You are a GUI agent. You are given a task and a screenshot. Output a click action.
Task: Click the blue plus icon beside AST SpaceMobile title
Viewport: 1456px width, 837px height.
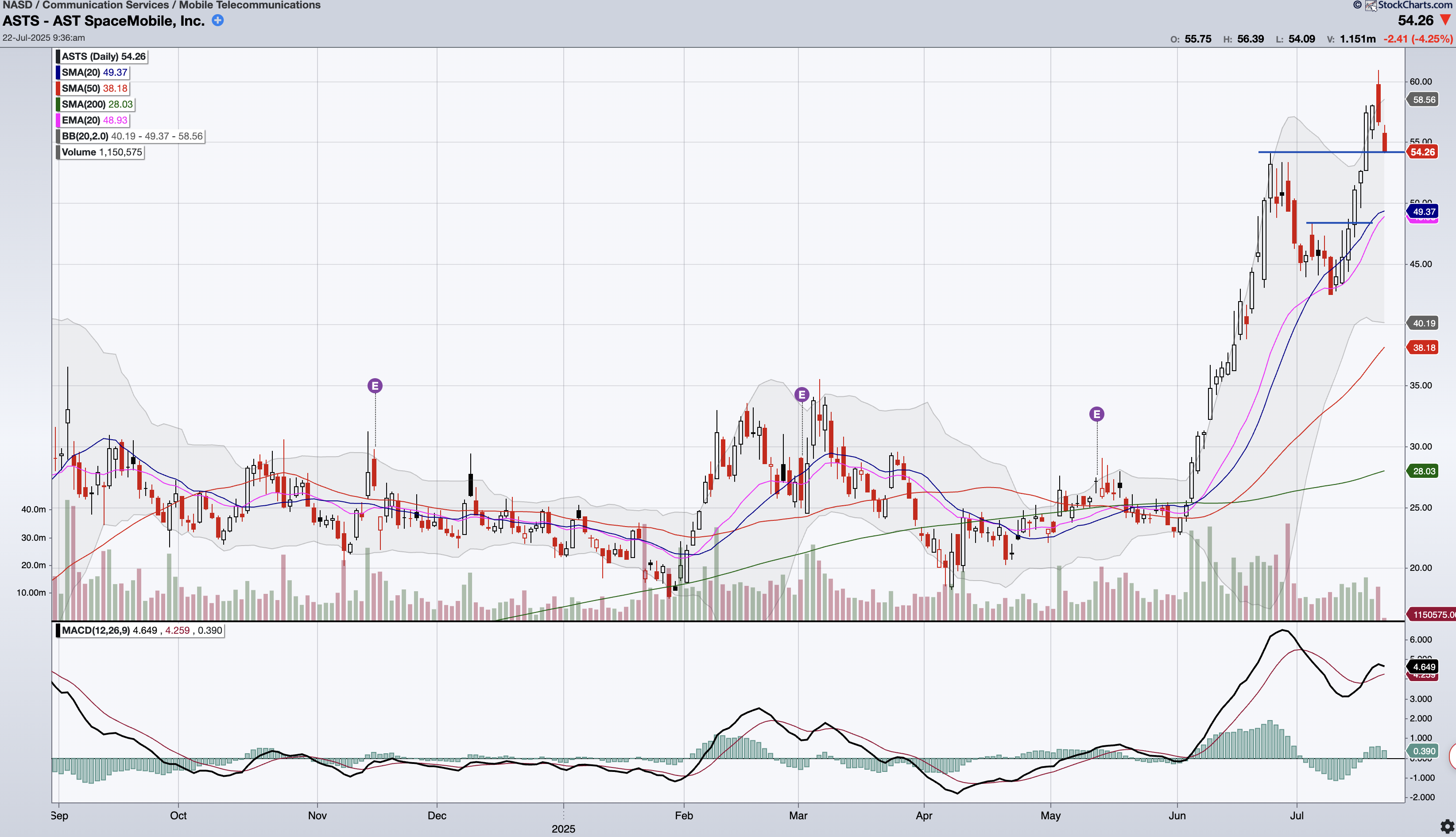[218, 20]
